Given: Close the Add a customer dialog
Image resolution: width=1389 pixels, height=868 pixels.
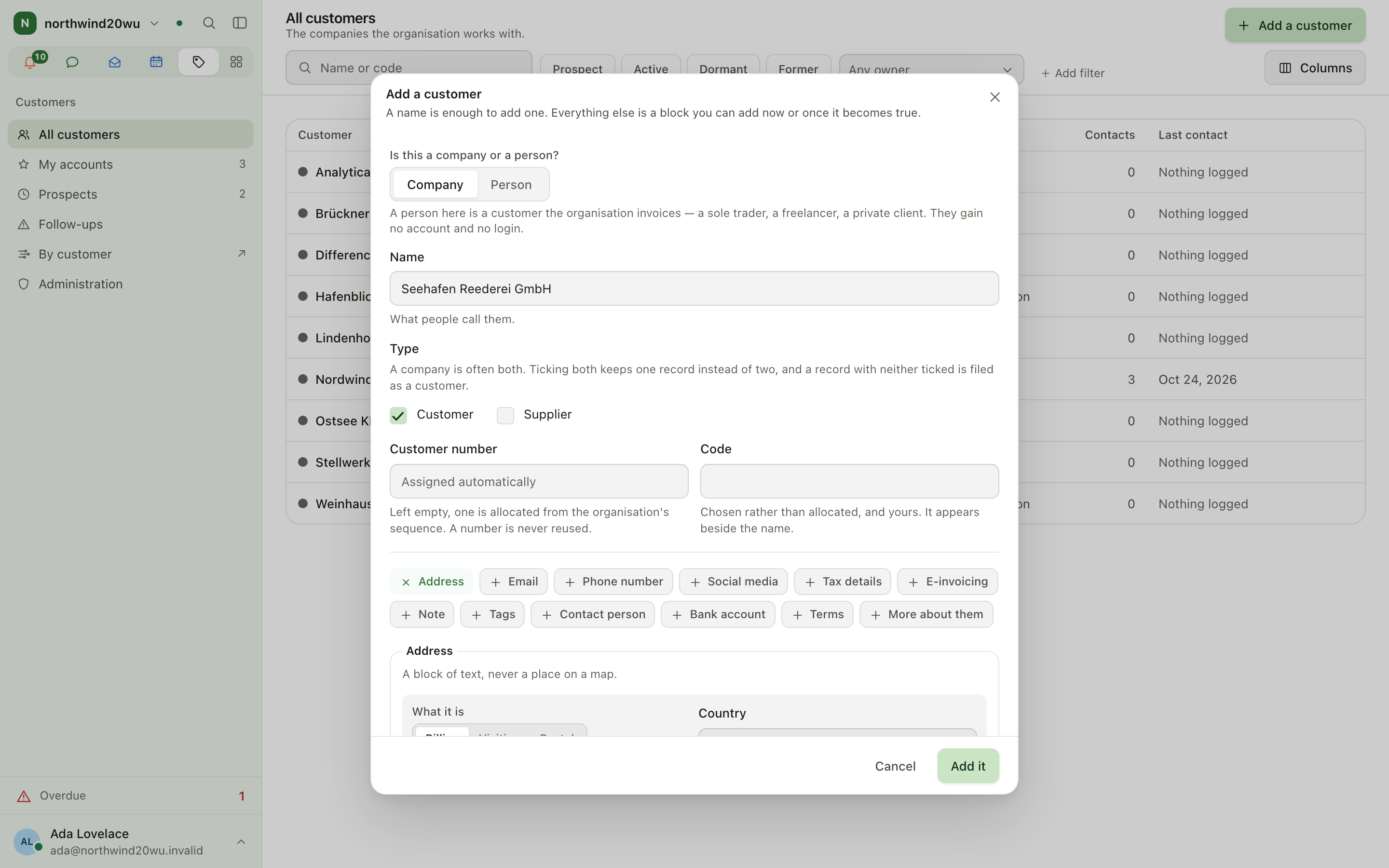Looking at the screenshot, I should [x=994, y=97].
